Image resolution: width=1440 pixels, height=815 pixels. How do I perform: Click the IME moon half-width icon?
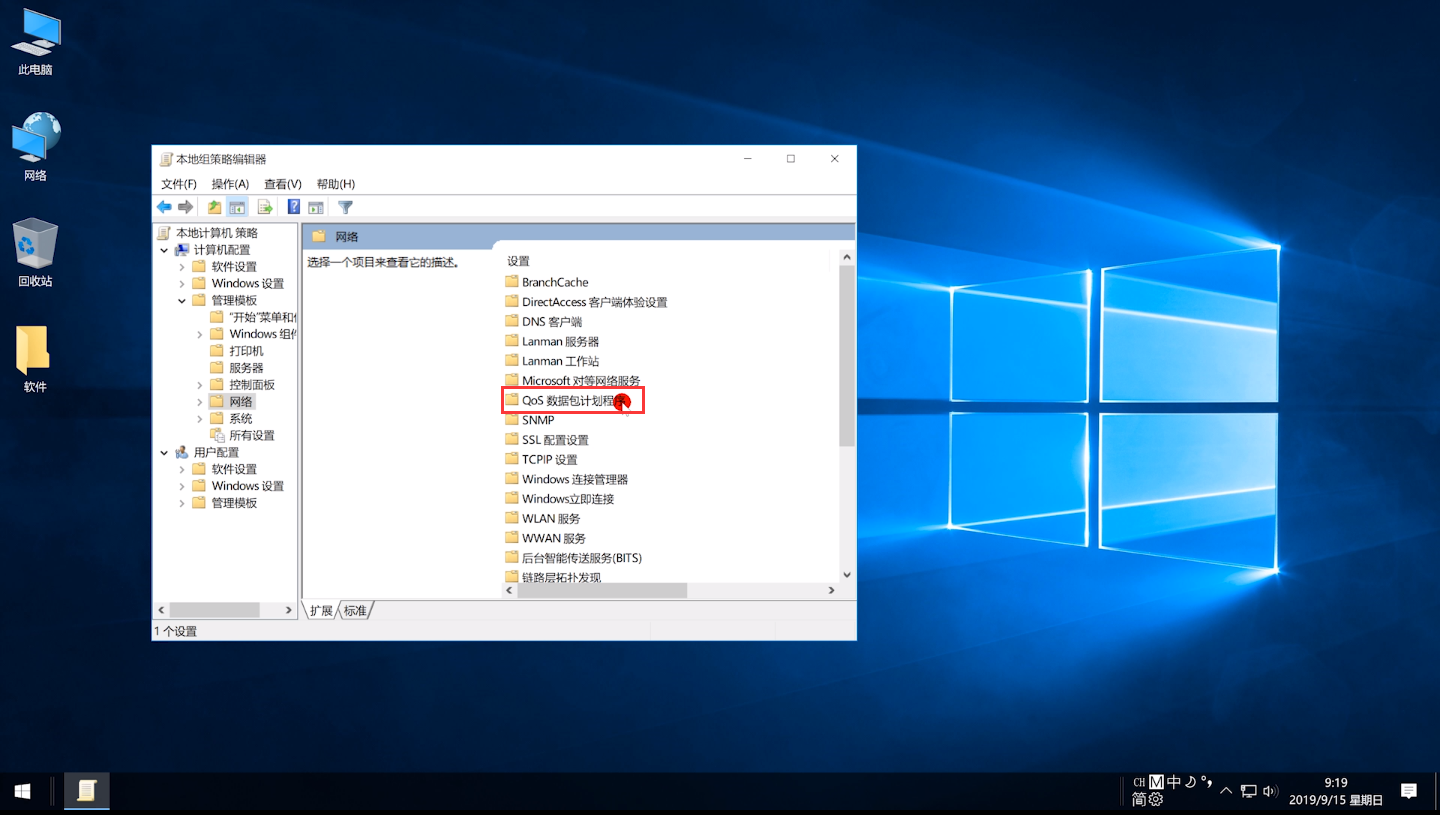[x=1190, y=782]
